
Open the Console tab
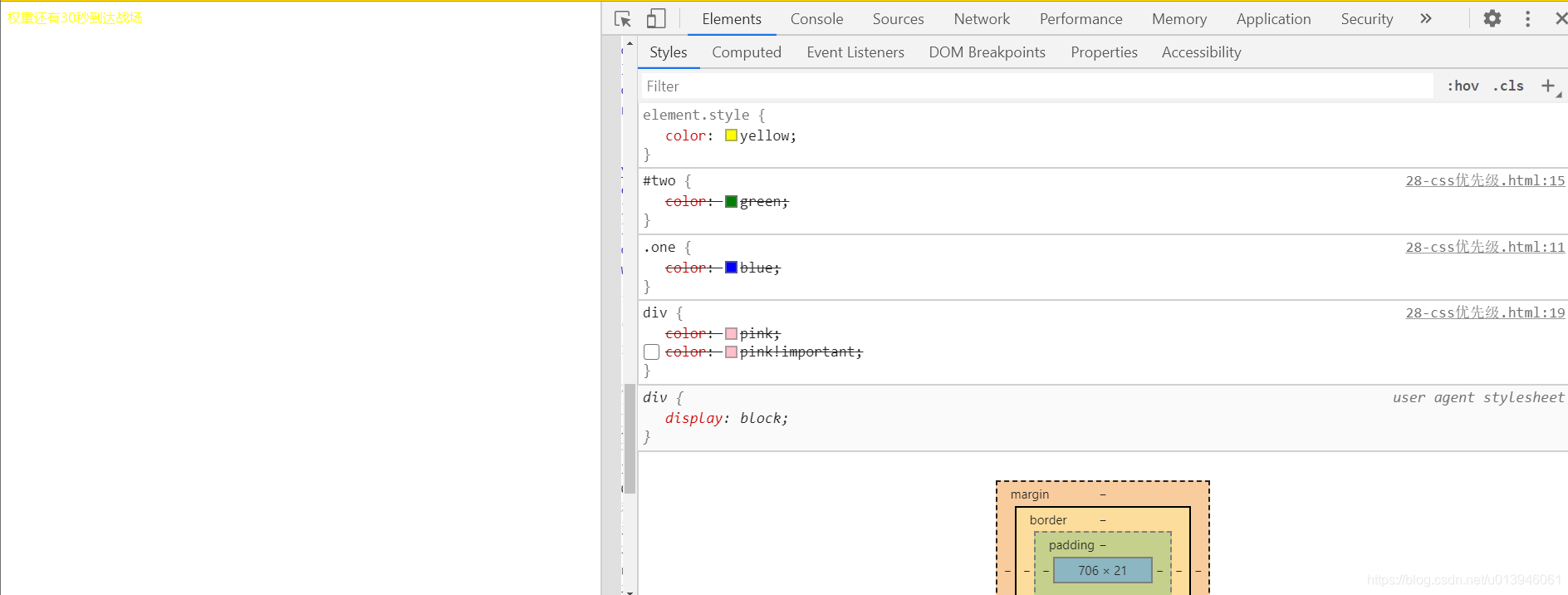coord(816,18)
